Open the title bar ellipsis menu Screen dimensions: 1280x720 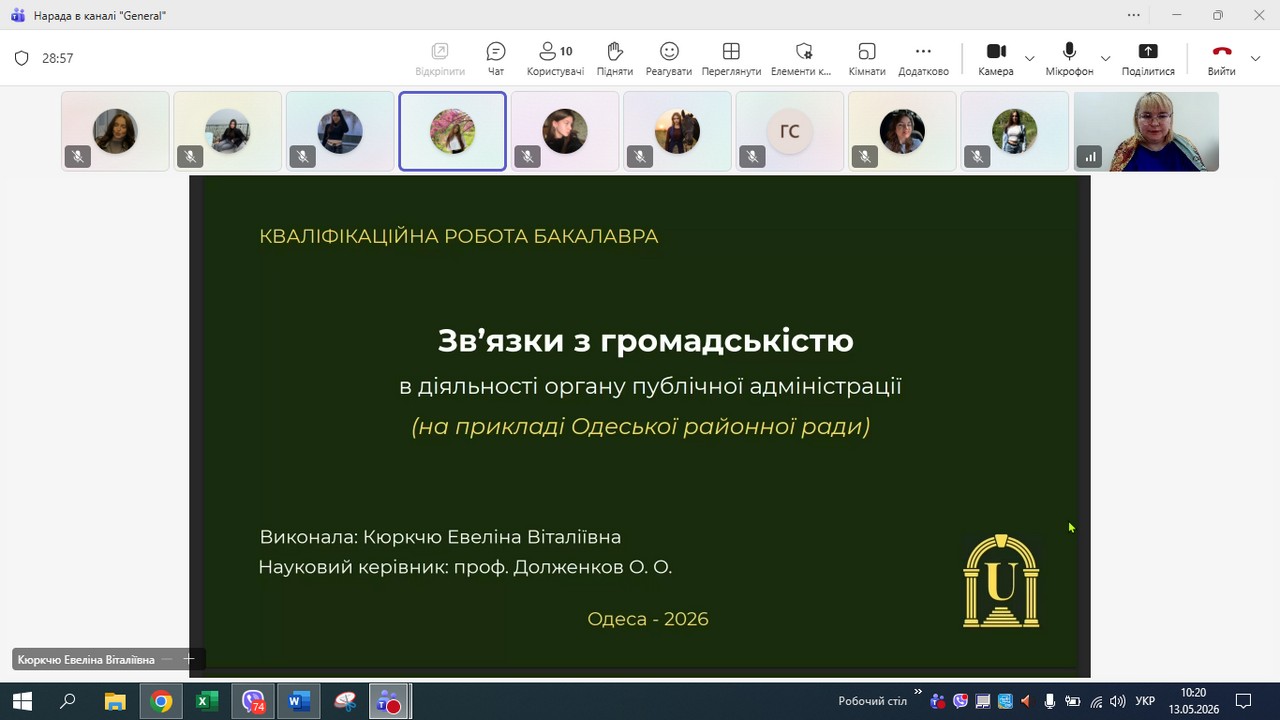(x=1133, y=15)
